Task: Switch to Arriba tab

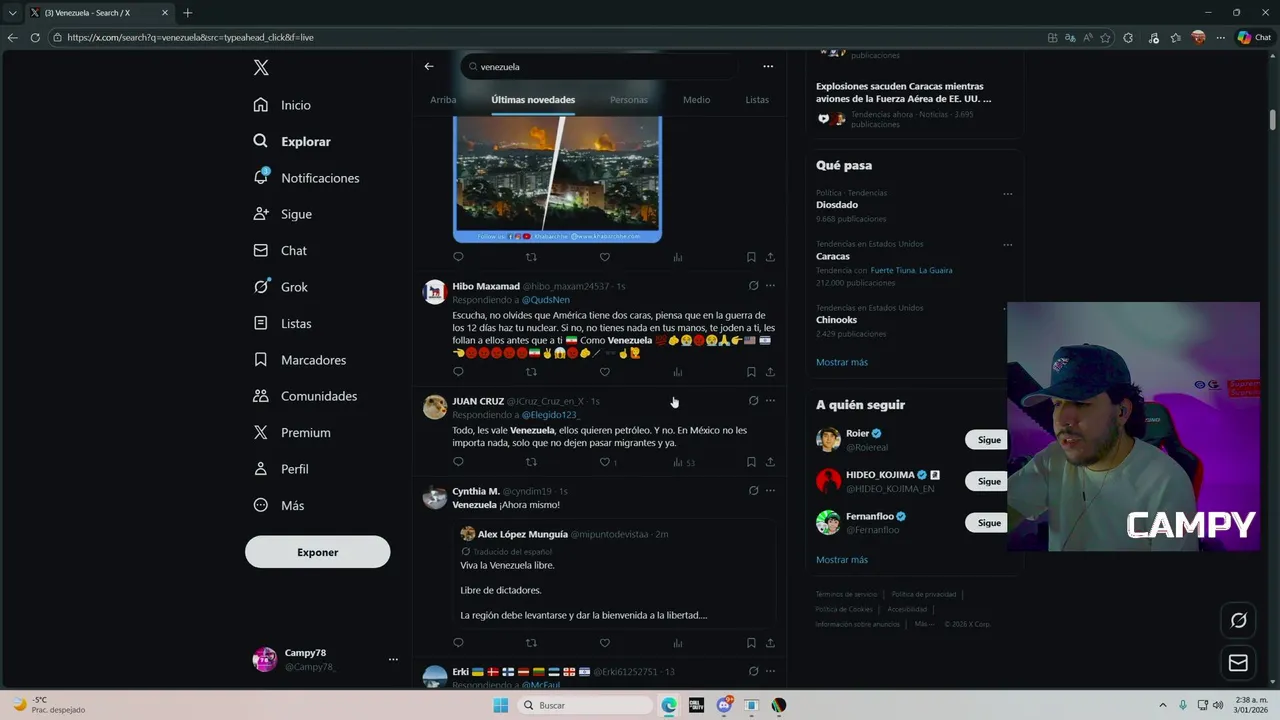Action: coord(443,100)
